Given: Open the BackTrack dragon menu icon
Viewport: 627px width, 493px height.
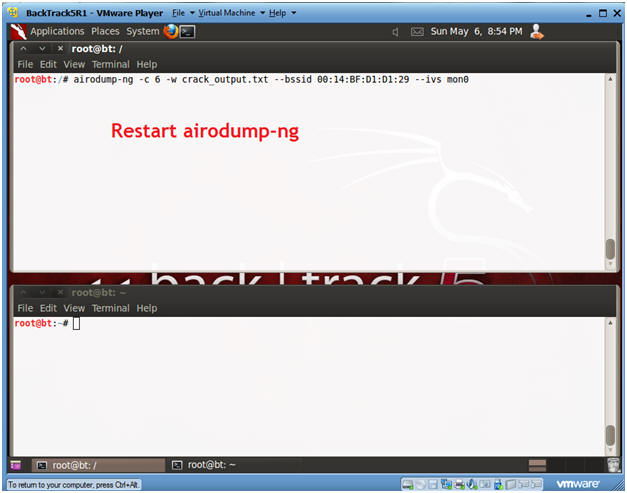Looking at the screenshot, I should coord(18,32).
